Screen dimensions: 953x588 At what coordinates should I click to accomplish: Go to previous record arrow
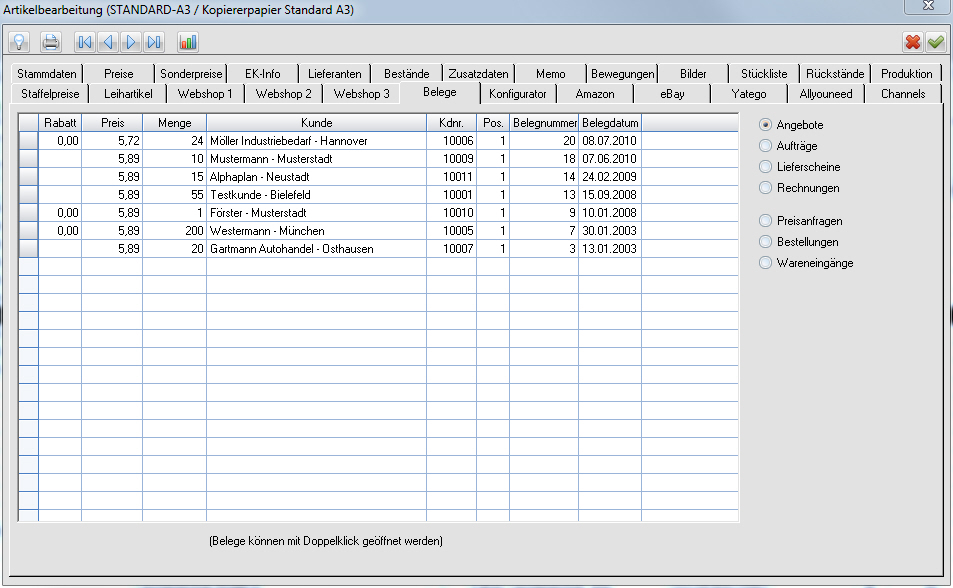[x=108, y=42]
